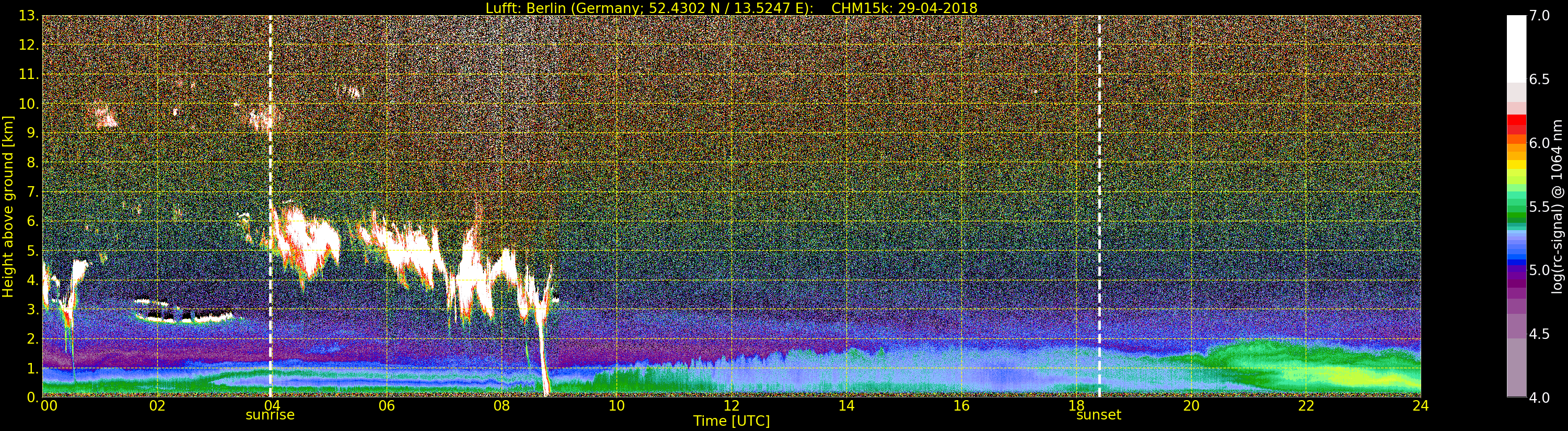This screenshot has width=1568, height=431.
Task: Click the '2.' height axis tick label
Action: coord(32,339)
